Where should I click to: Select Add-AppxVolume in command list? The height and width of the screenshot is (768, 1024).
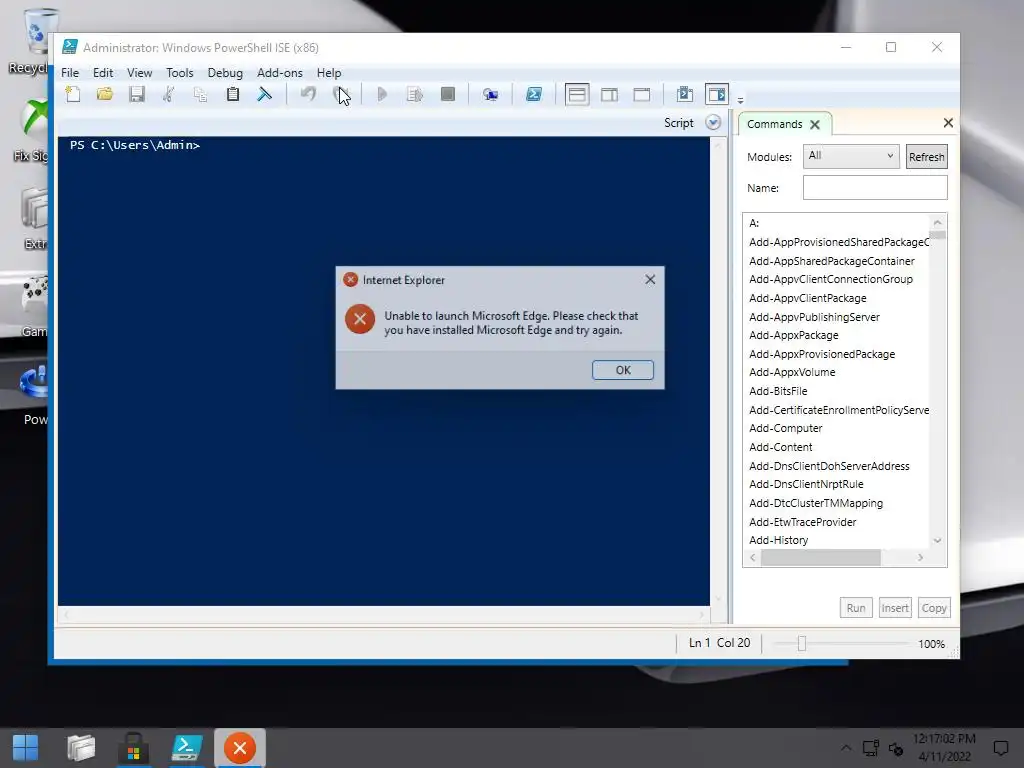(792, 372)
